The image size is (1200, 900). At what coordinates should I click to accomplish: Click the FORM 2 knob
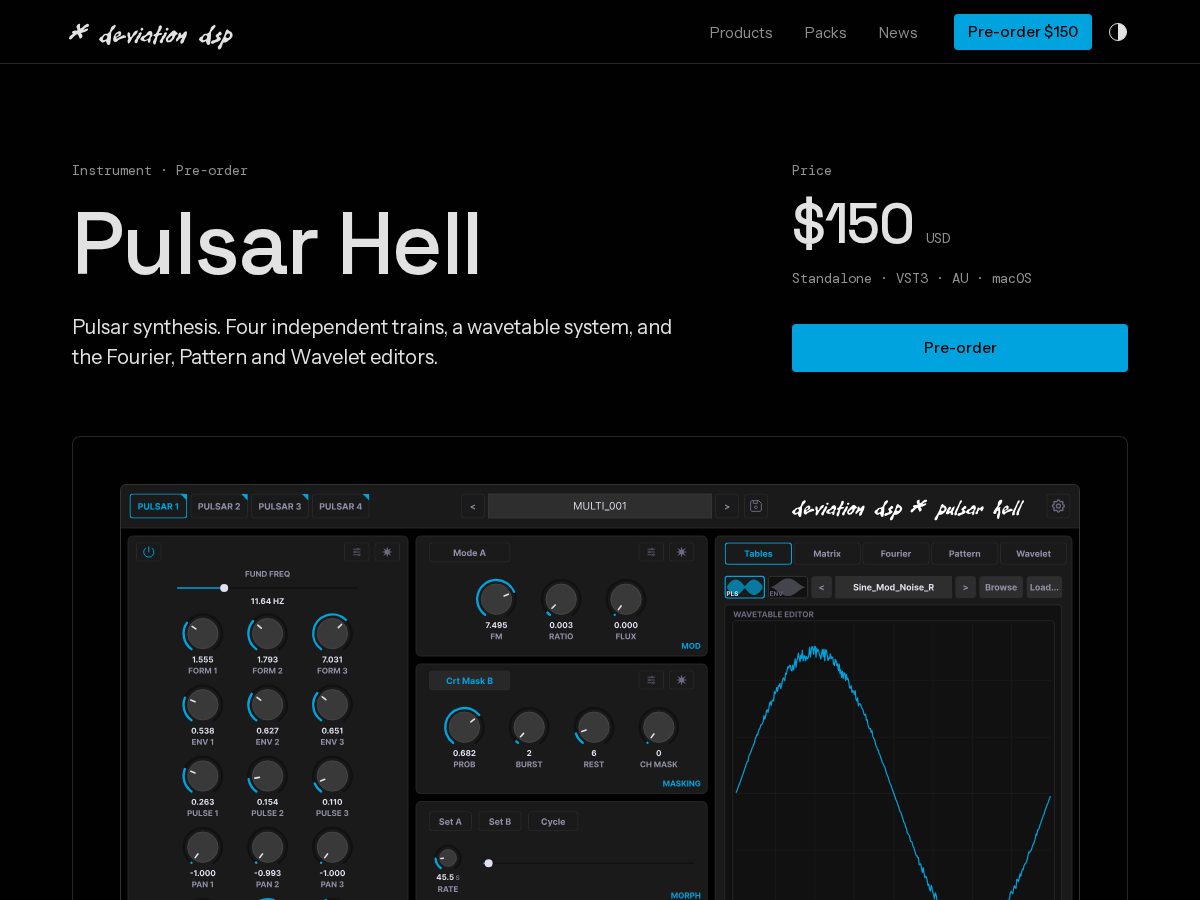click(267, 633)
